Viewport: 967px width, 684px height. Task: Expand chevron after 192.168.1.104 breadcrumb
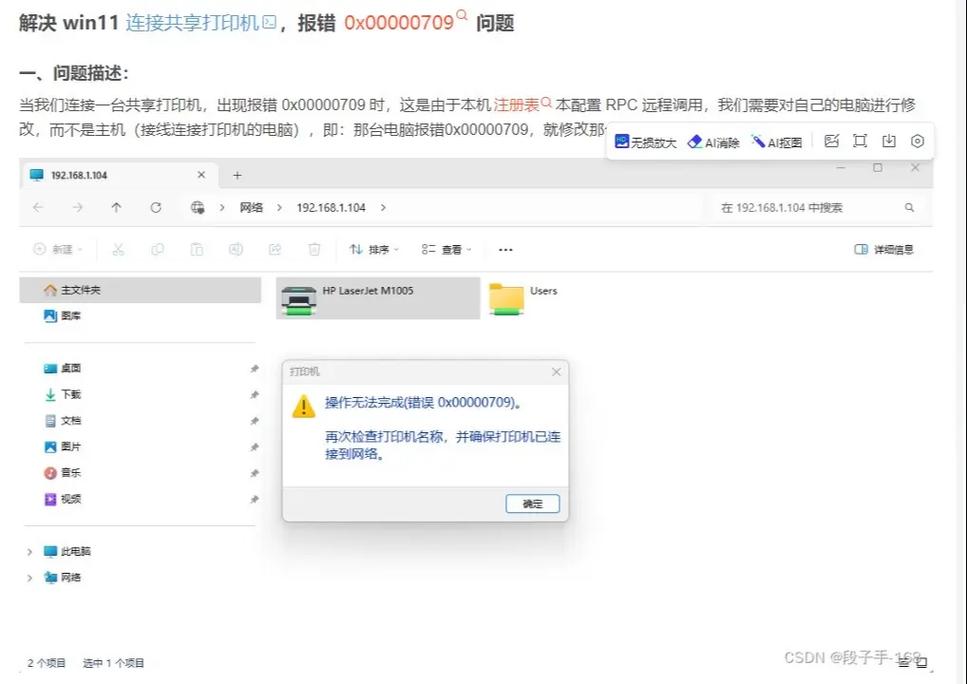(x=383, y=208)
